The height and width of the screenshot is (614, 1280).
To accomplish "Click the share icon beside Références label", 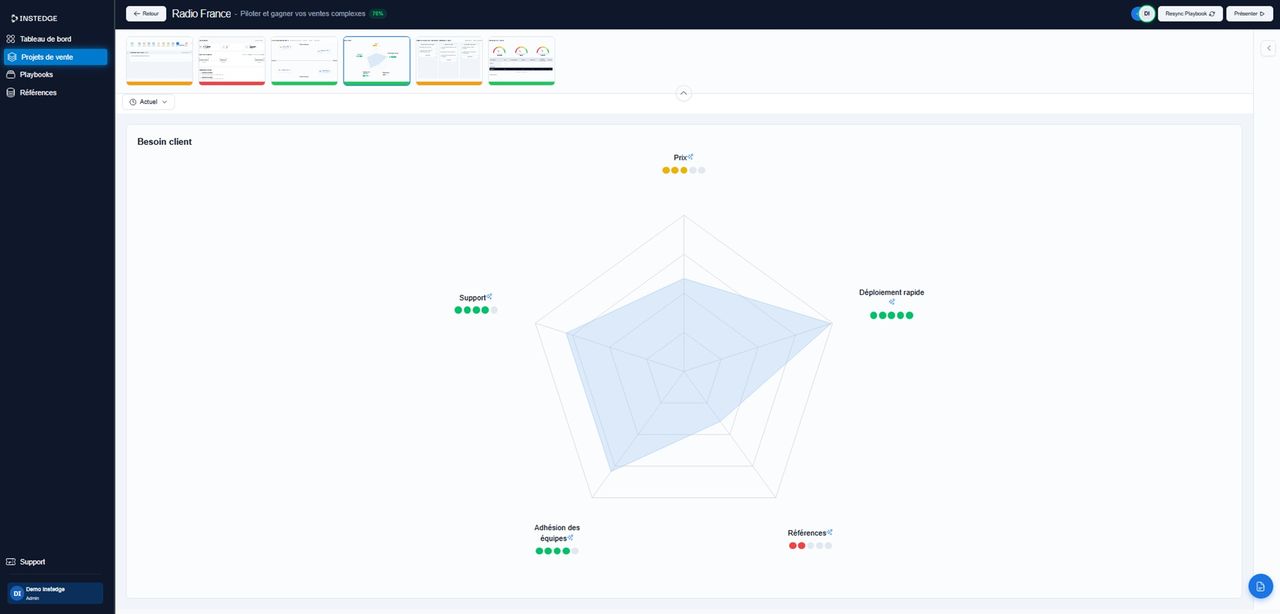I will (x=830, y=532).
